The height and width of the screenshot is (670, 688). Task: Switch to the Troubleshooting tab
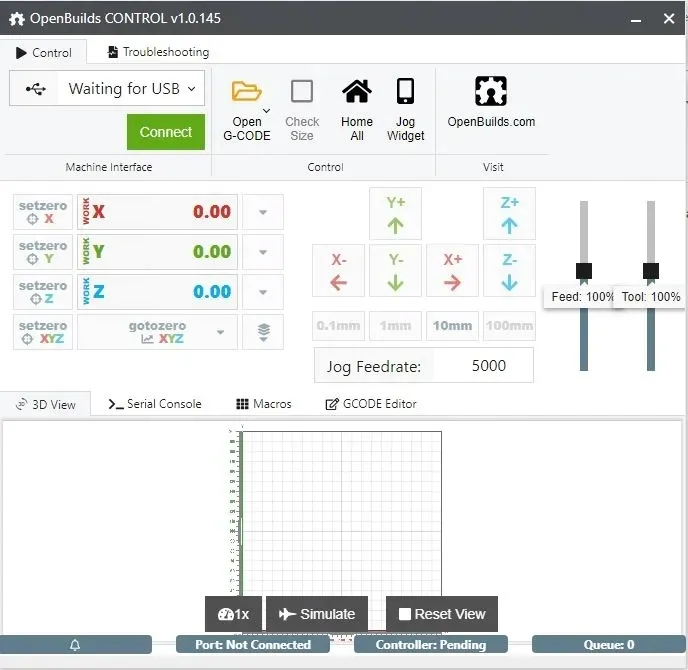(x=158, y=52)
